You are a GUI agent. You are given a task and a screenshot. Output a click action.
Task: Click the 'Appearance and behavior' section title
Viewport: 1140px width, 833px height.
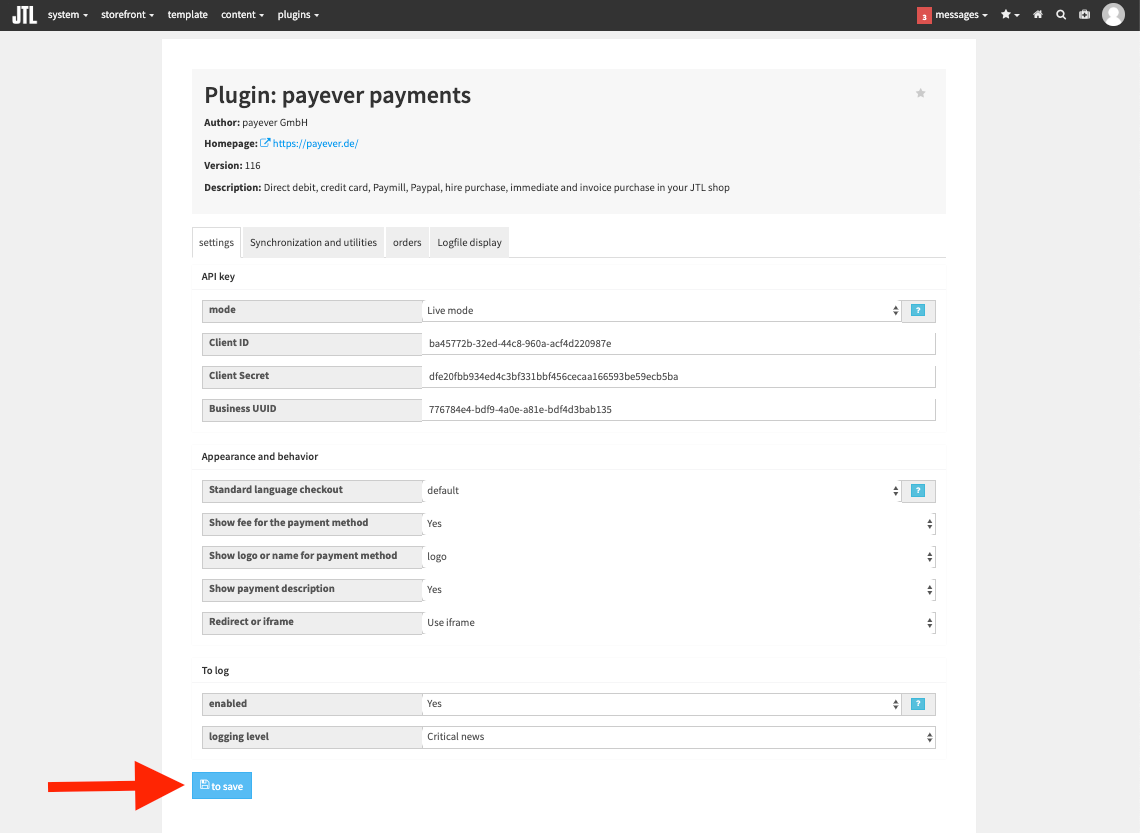[260, 456]
